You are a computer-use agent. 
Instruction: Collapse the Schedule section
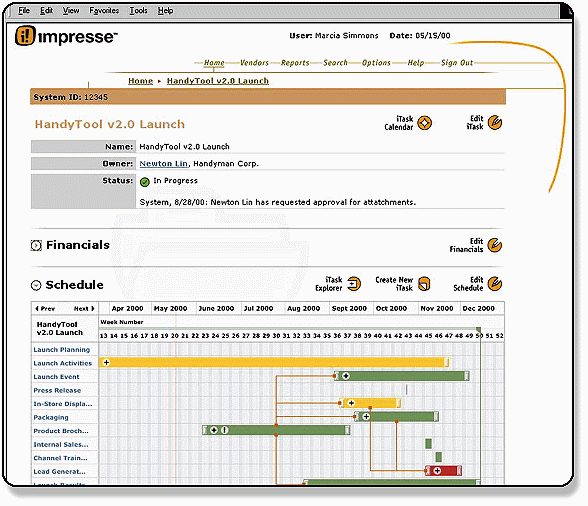click(x=36, y=285)
